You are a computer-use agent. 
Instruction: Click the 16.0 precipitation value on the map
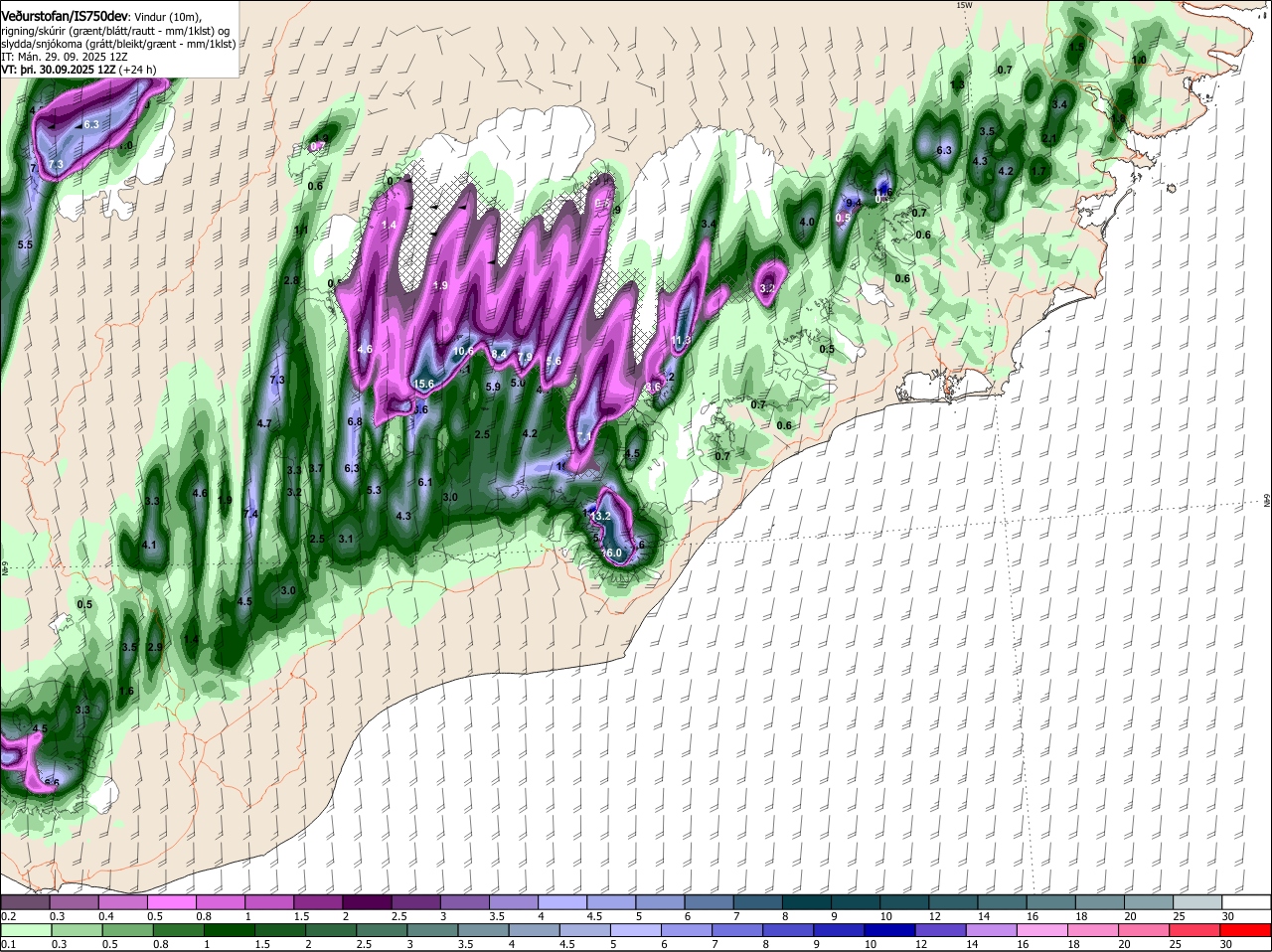tap(612, 553)
